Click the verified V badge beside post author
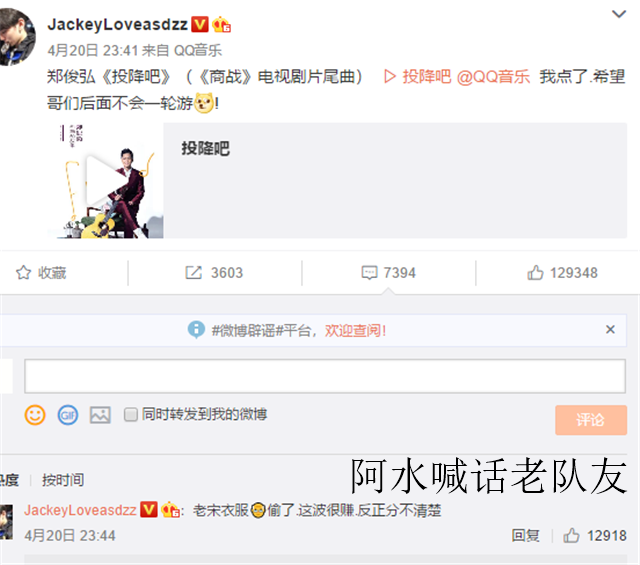640x565 pixels. [200, 24]
